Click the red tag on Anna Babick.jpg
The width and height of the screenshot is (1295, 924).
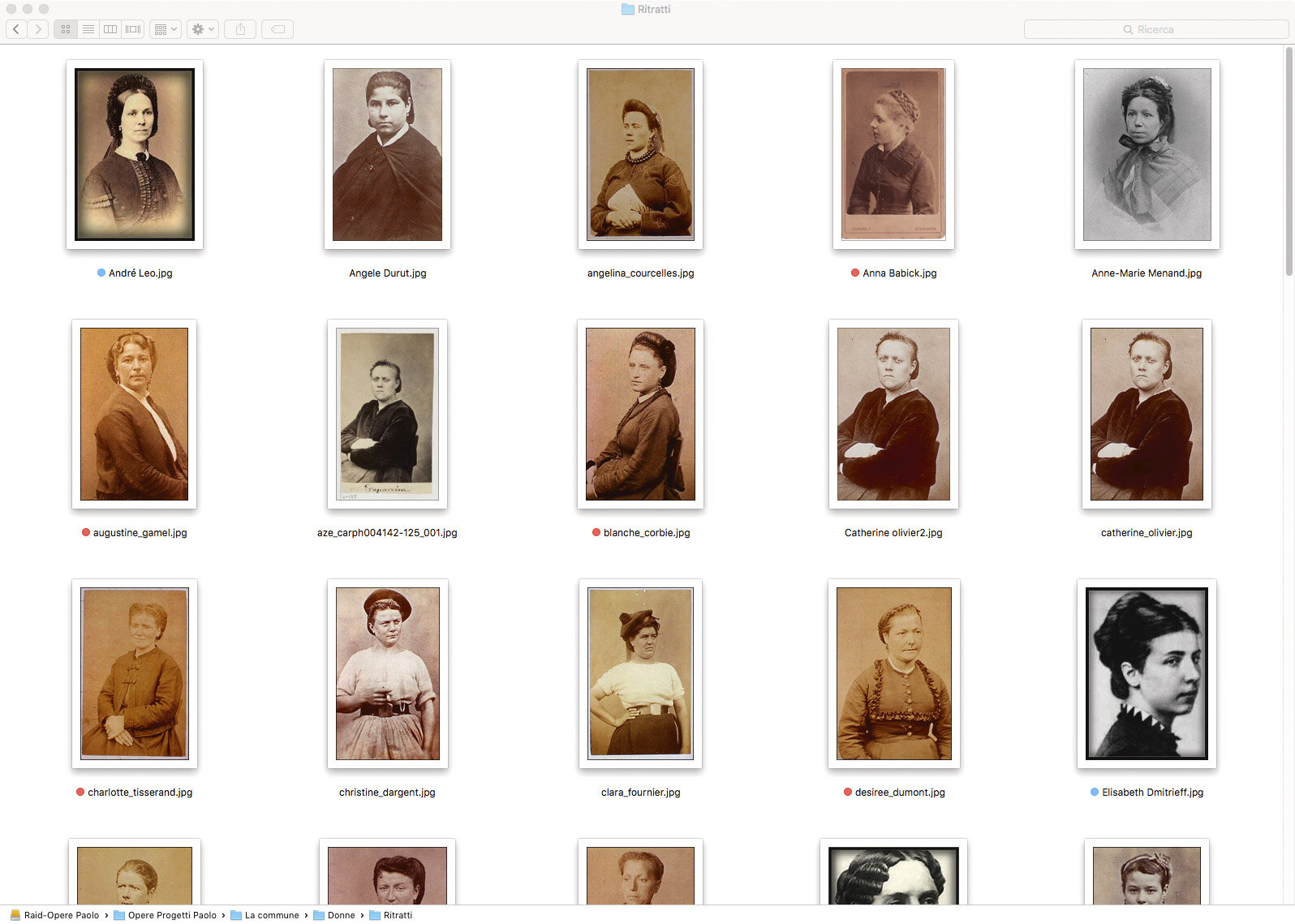[855, 273]
